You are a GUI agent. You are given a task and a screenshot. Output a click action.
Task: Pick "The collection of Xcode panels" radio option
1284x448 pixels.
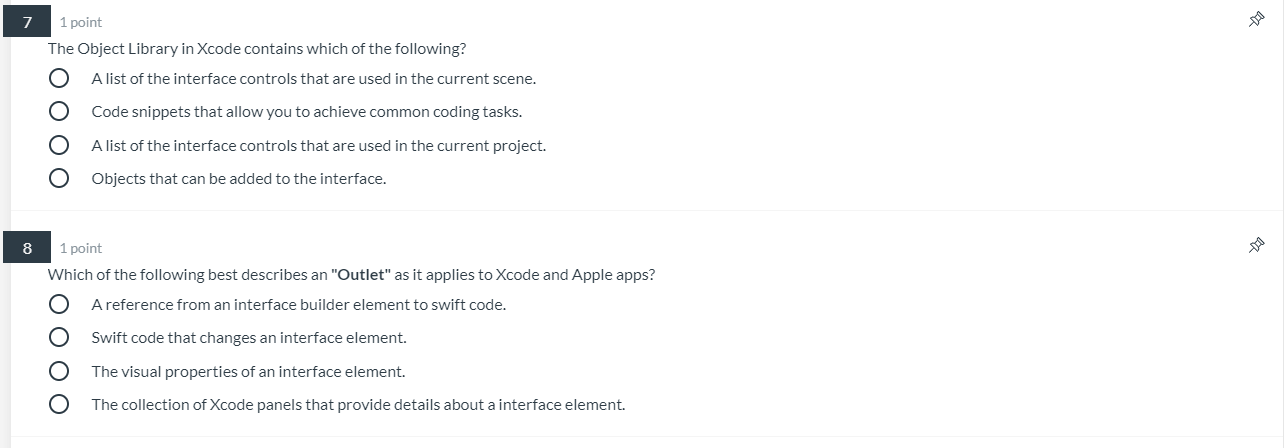coord(59,405)
